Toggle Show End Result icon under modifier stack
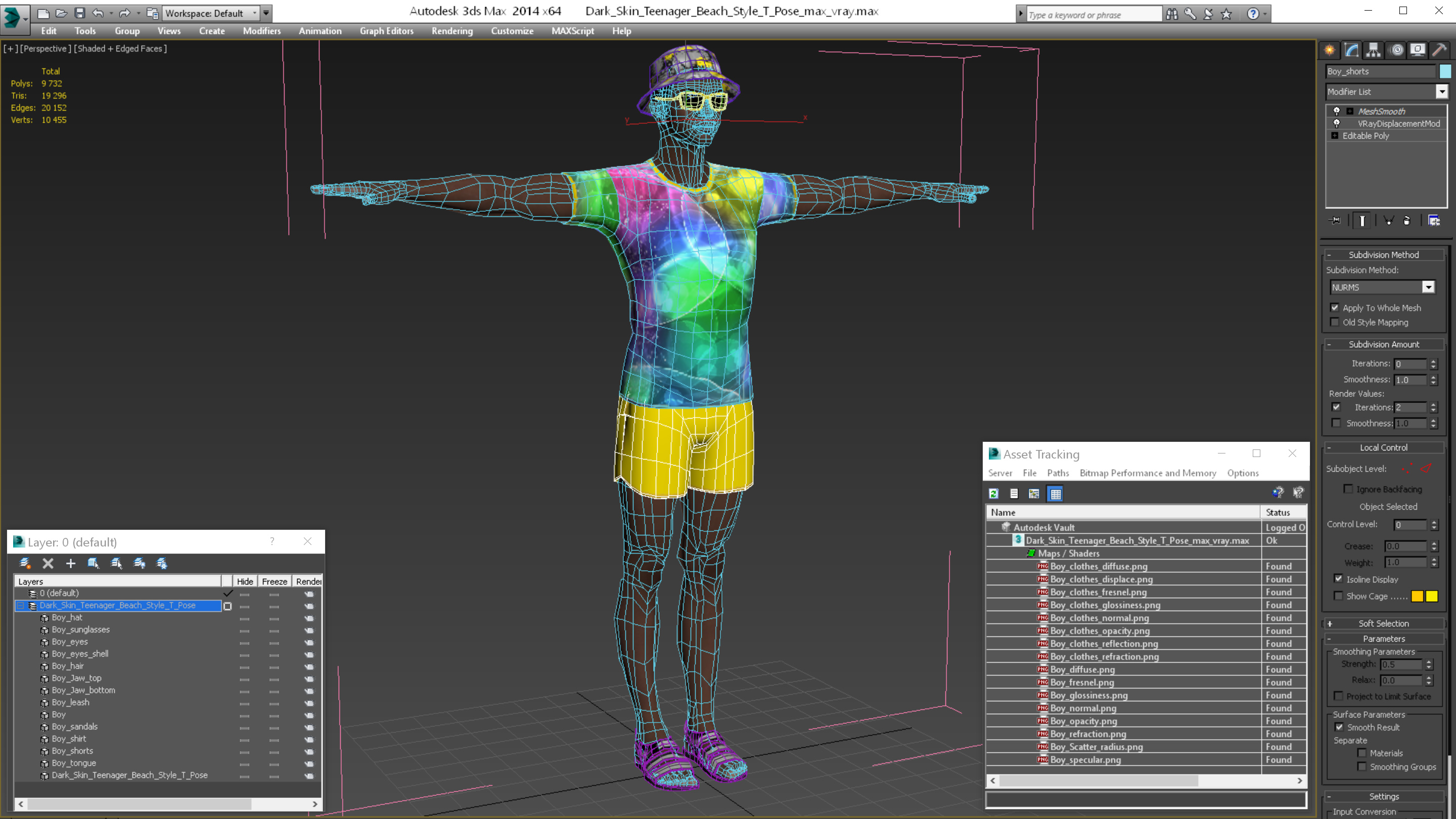1456x819 pixels. tap(1362, 220)
